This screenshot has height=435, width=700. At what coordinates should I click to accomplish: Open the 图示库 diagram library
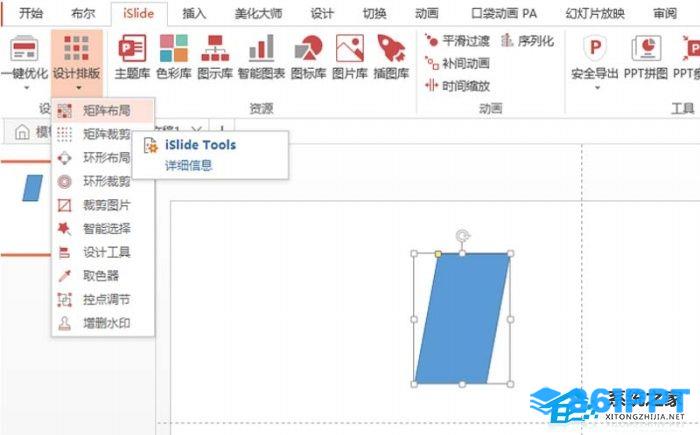click(x=215, y=57)
